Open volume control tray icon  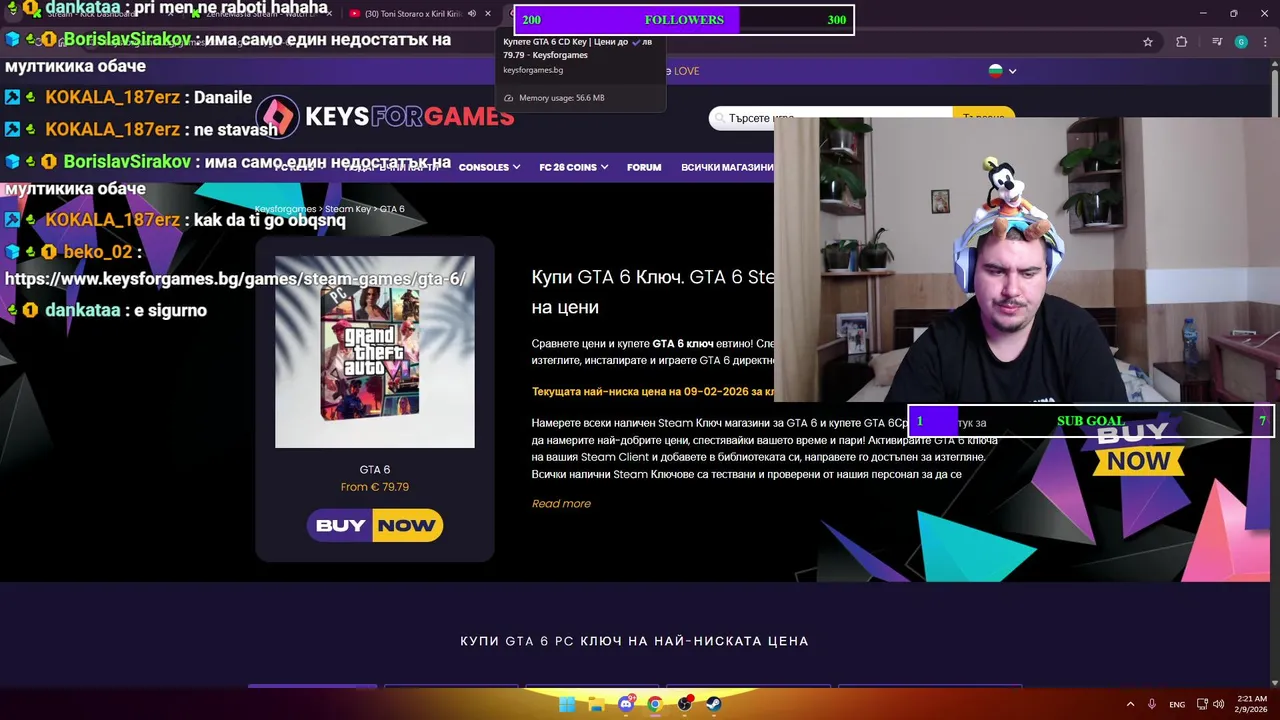point(1220,704)
